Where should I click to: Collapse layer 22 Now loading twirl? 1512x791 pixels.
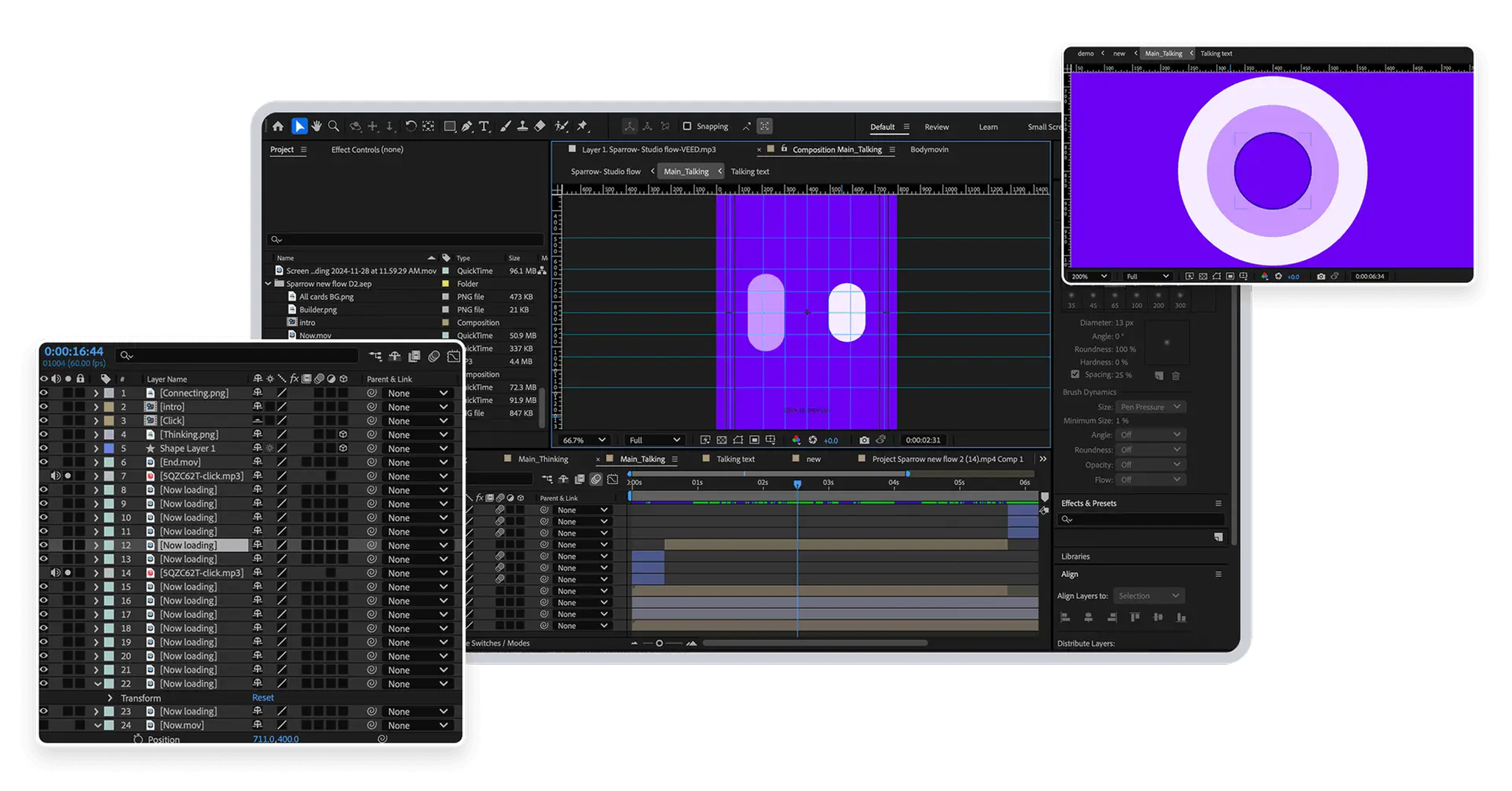97,684
